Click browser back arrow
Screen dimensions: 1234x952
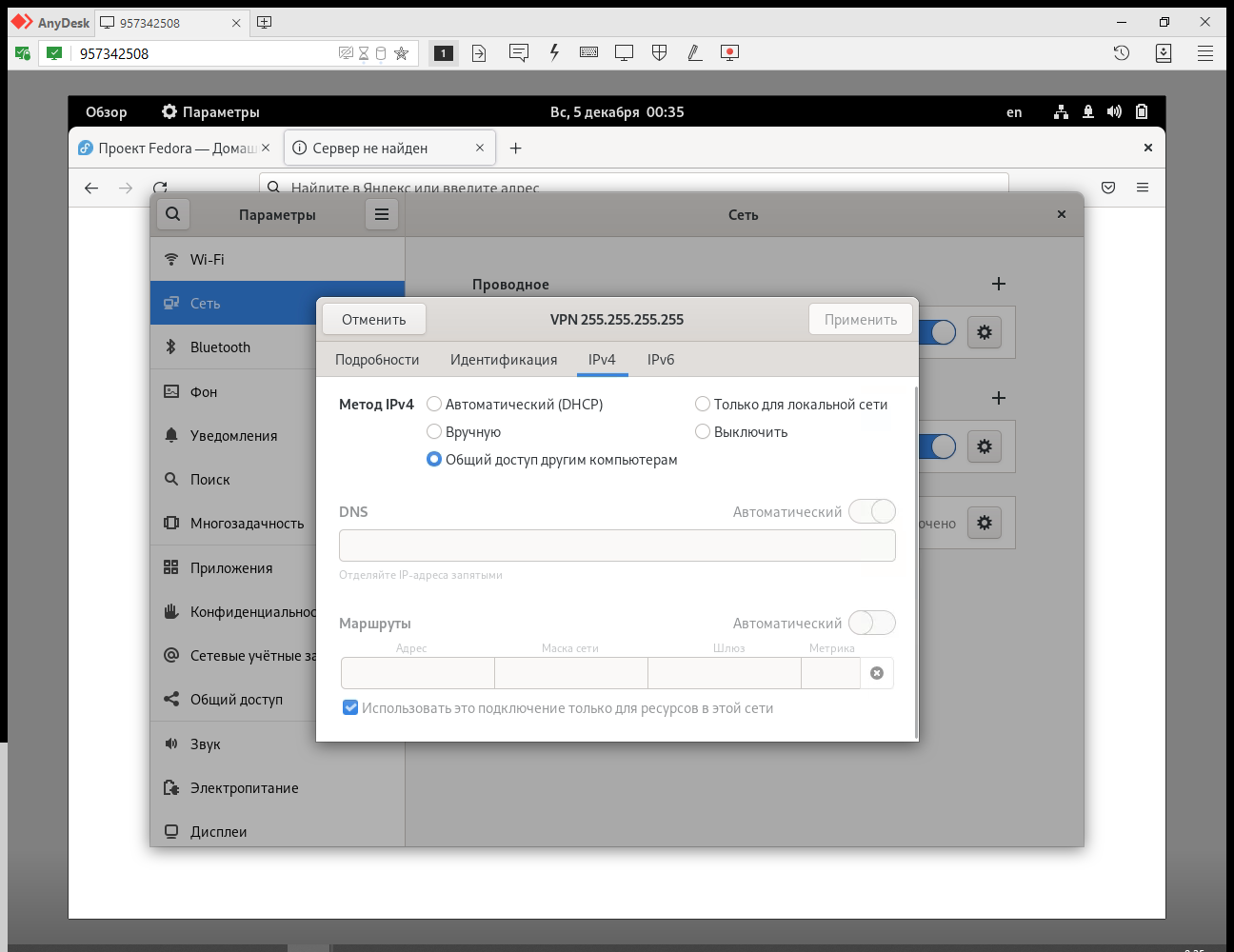[x=91, y=188]
